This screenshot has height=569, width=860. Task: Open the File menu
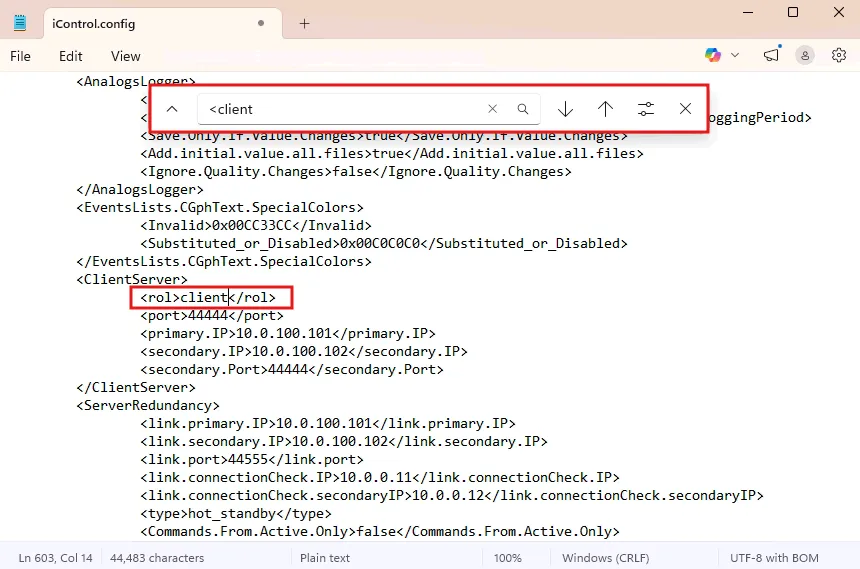[x=20, y=56]
